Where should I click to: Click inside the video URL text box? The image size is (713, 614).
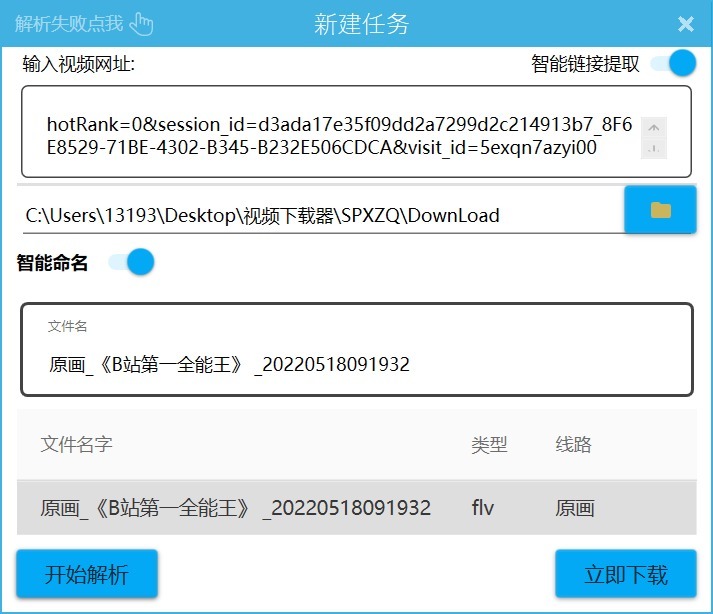330,137
